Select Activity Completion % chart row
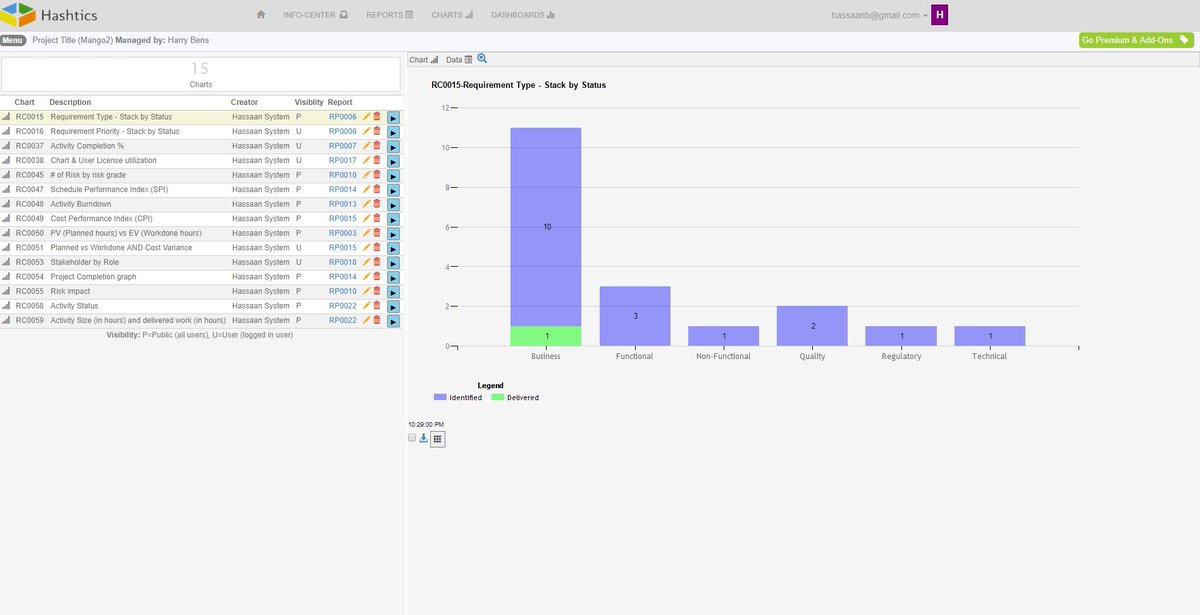Image resolution: width=1200 pixels, height=615 pixels. tap(200, 146)
